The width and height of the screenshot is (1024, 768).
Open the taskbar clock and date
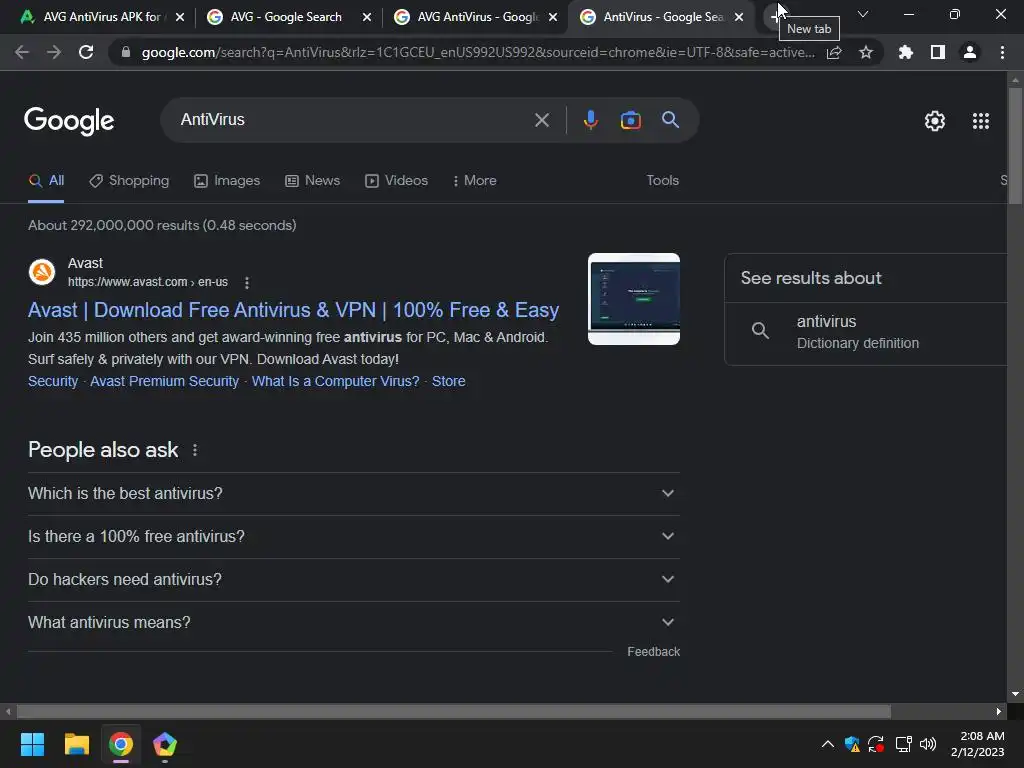(978, 744)
